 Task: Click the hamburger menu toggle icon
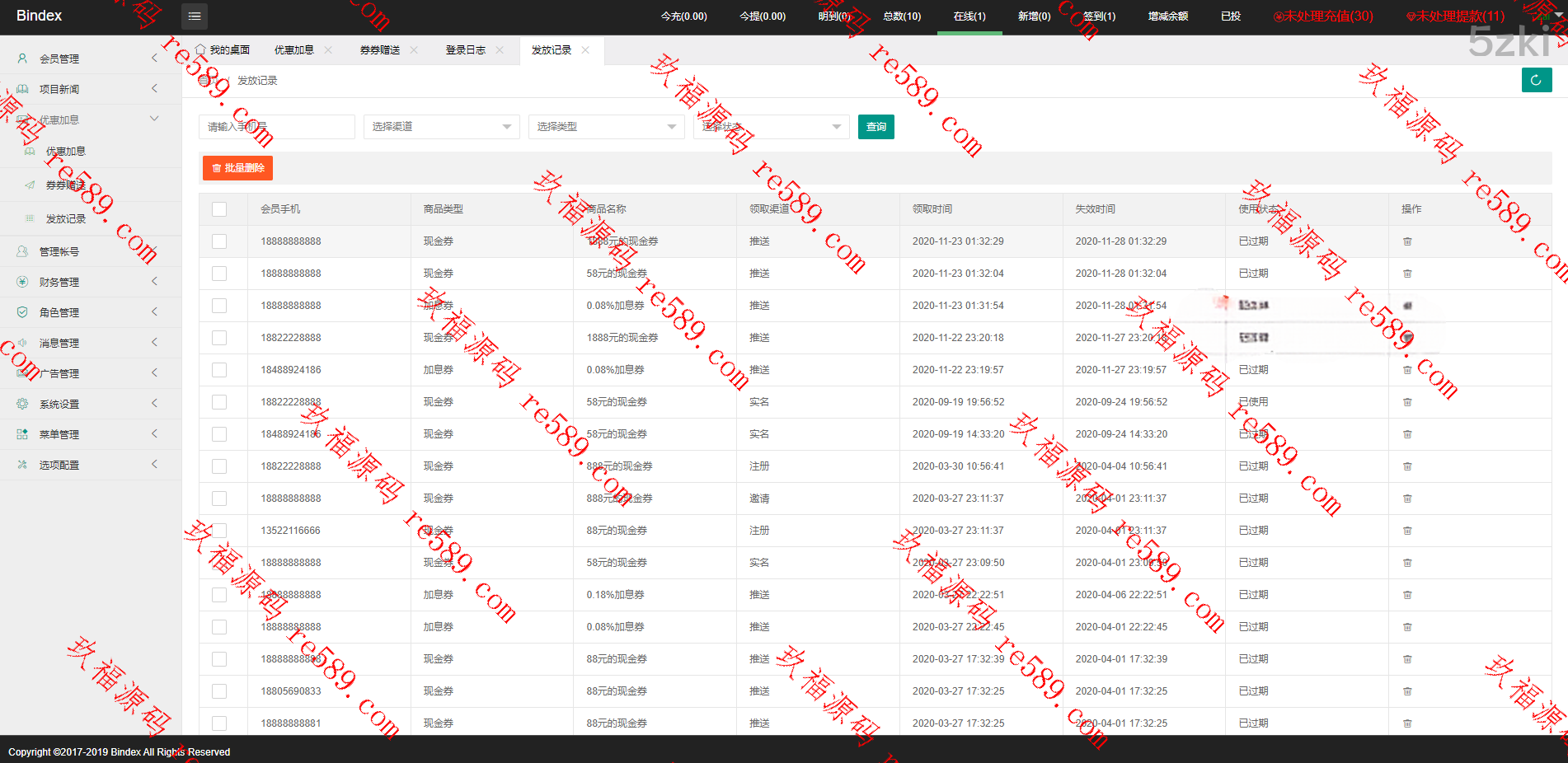point(194,16)
